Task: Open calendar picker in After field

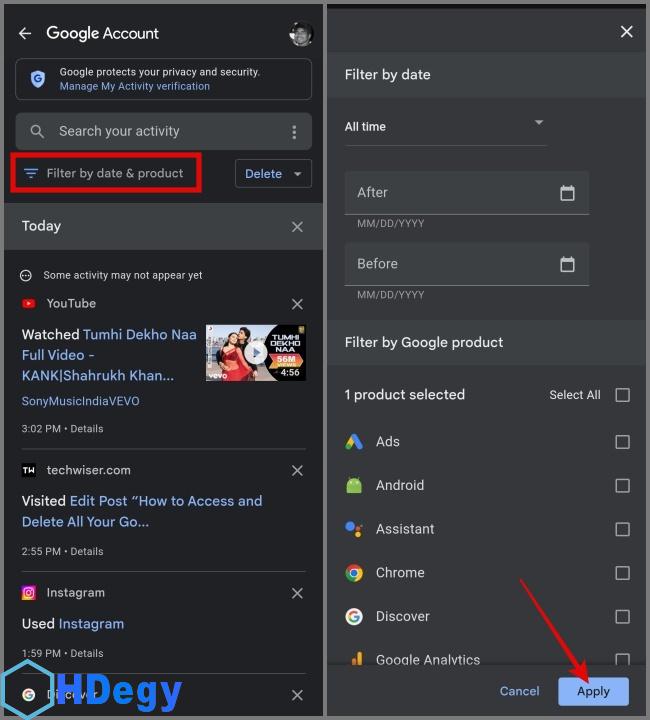Action: [567, 193]
